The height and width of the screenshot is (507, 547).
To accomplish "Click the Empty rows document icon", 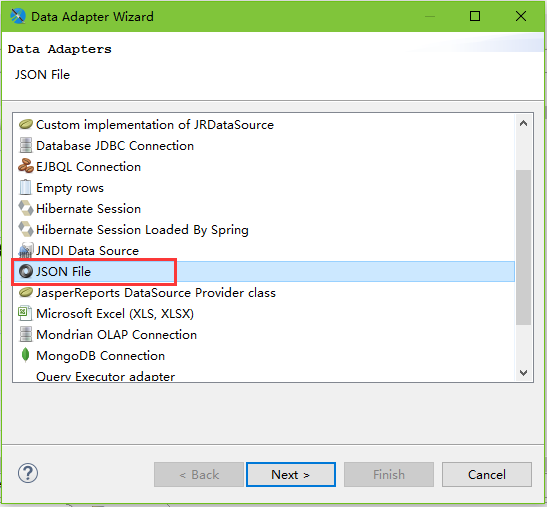I will click(25, 187).
